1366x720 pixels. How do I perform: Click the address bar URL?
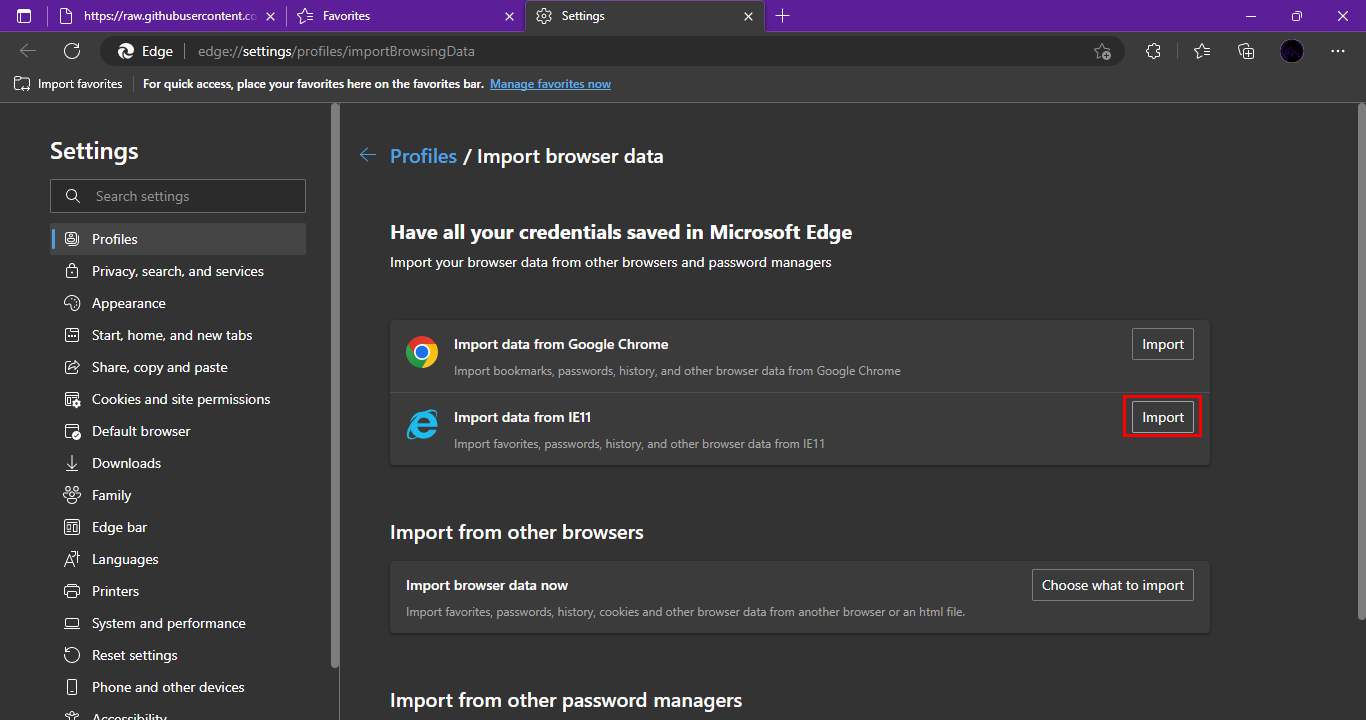pos(336,51)
